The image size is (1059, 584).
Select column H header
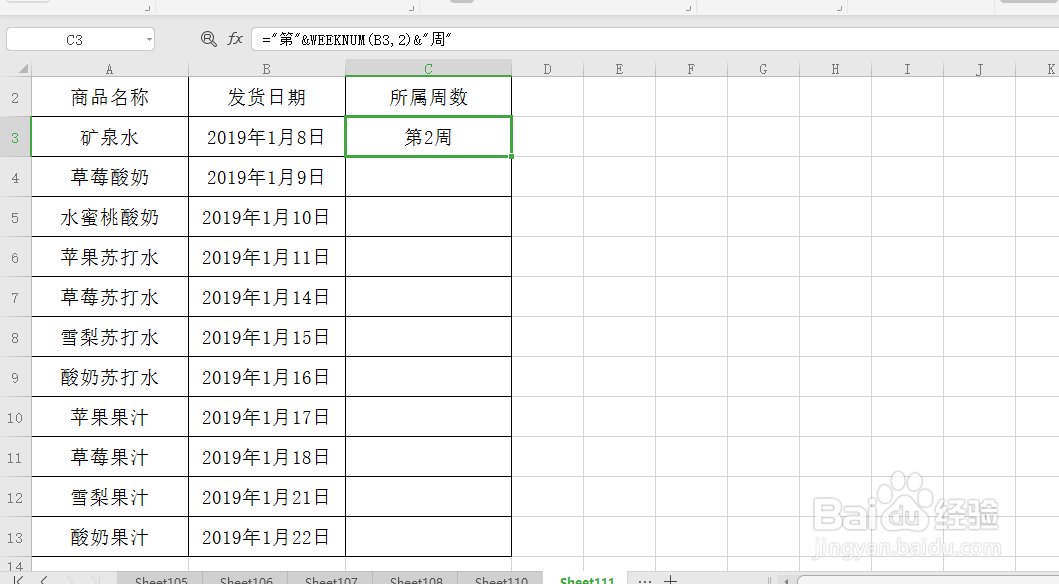pos(835,68)
